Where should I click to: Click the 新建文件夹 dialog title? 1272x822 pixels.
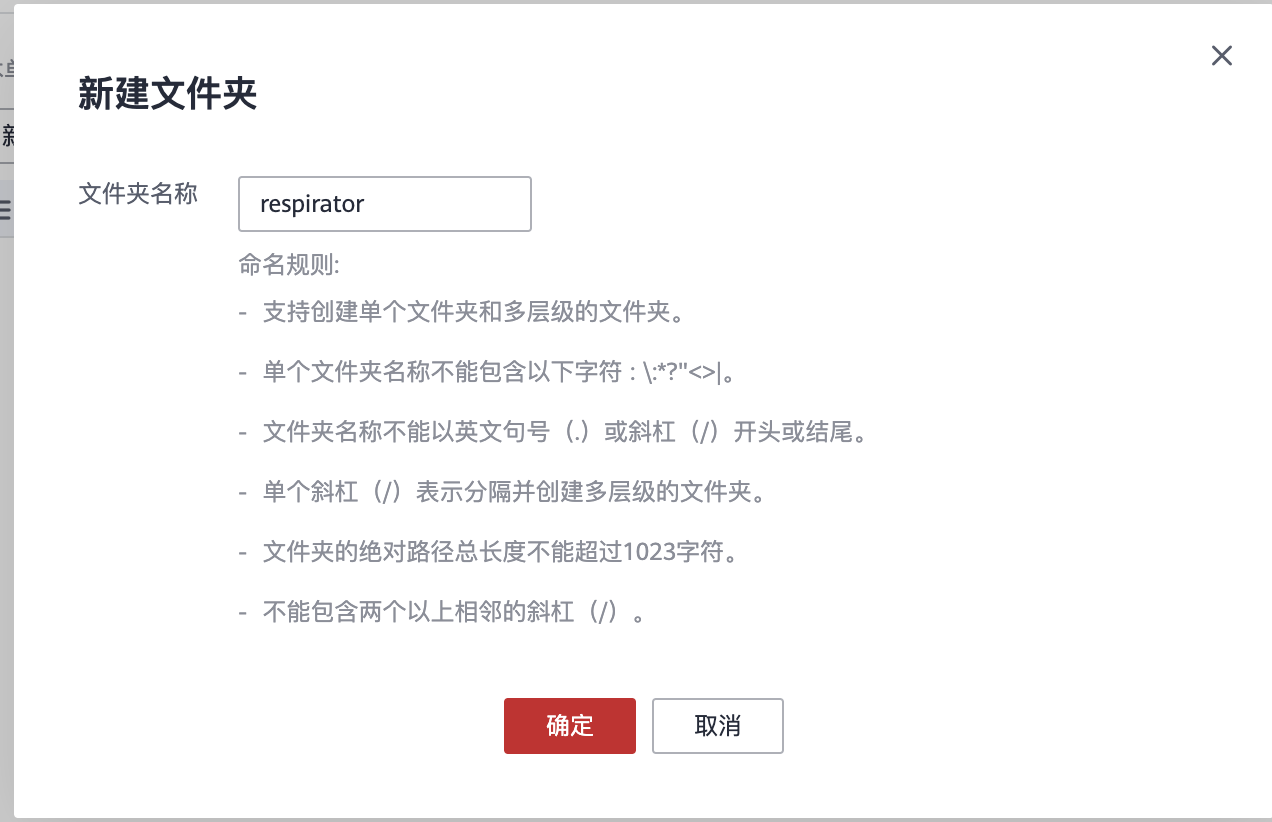[167, 94]
